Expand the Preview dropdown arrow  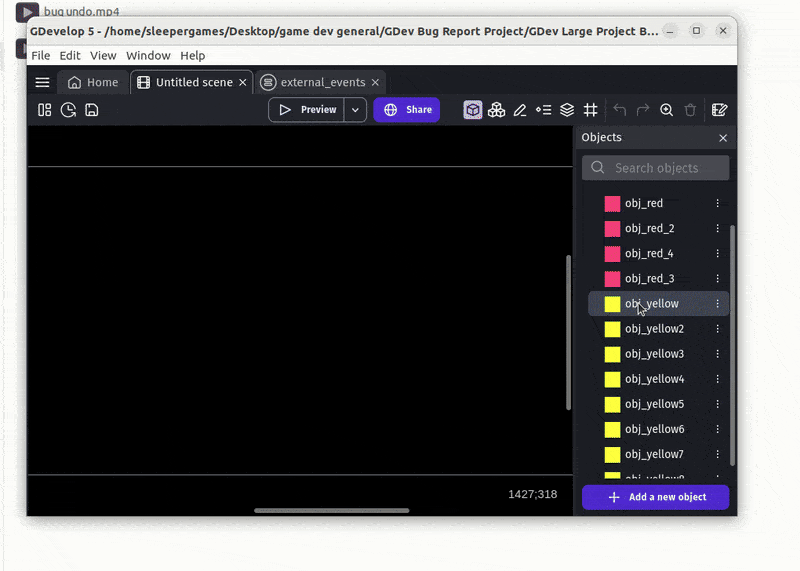pos(355,110)
